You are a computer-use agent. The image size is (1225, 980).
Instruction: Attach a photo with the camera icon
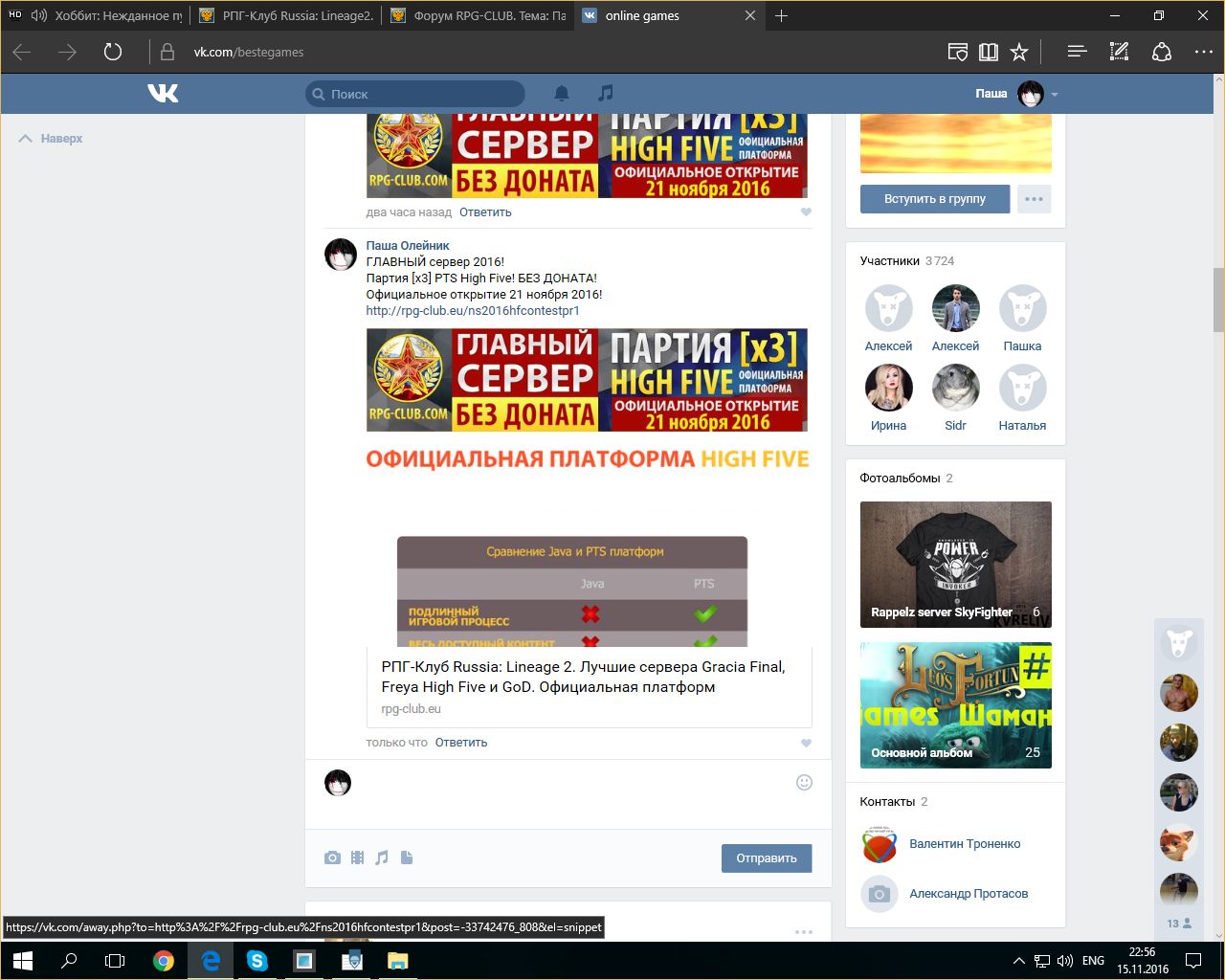pyautogui.click(x=332, y=857)
